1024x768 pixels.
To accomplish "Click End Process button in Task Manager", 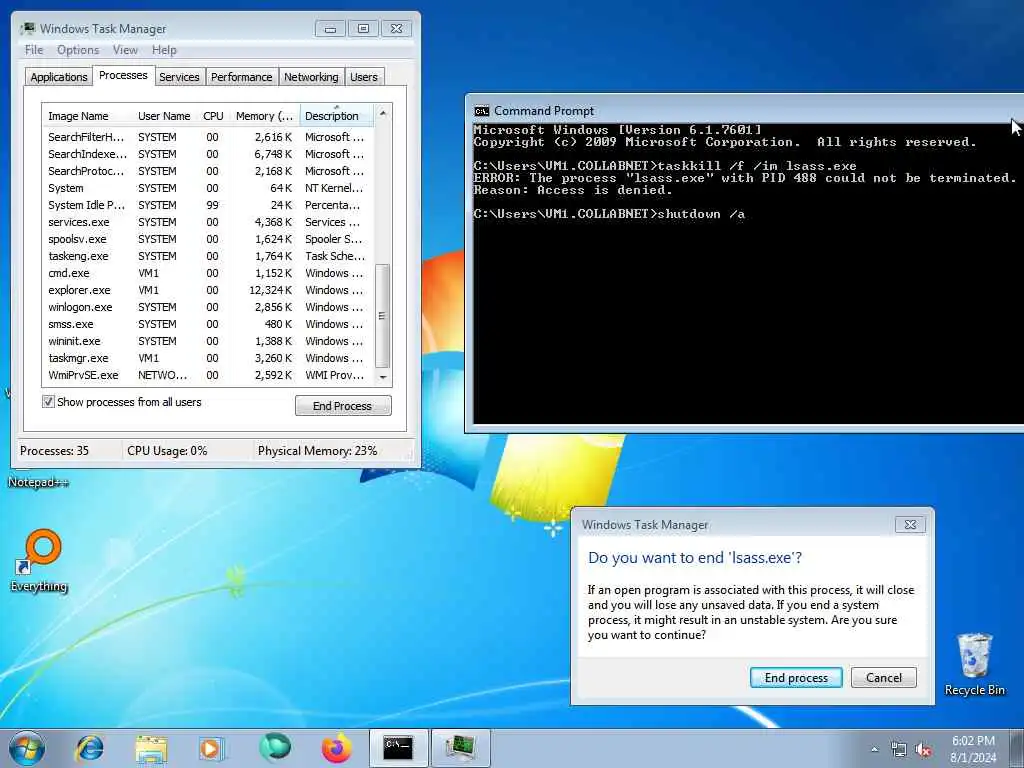I will 343,406.
